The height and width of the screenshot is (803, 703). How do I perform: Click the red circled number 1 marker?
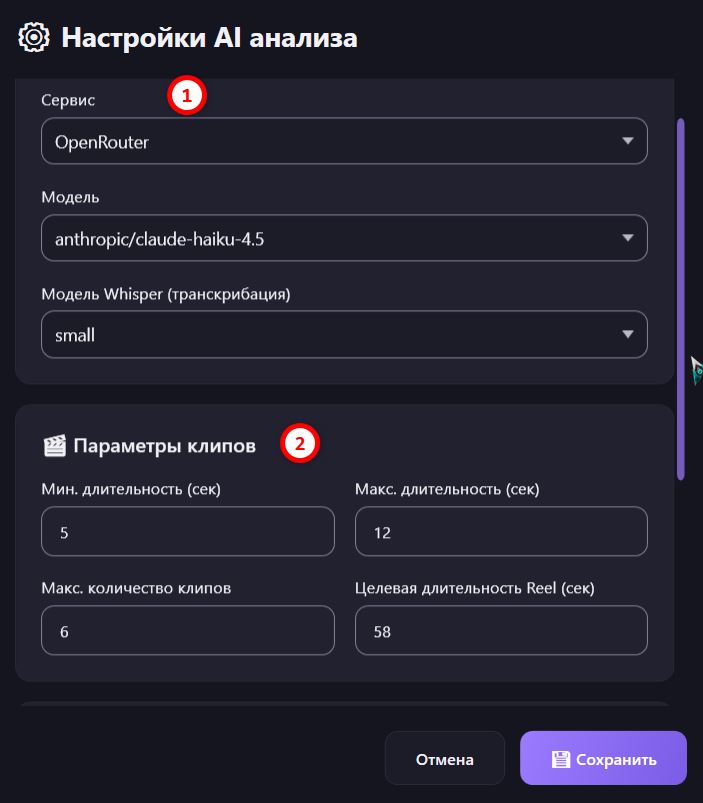pyautogui.click(x=186, y=95)
